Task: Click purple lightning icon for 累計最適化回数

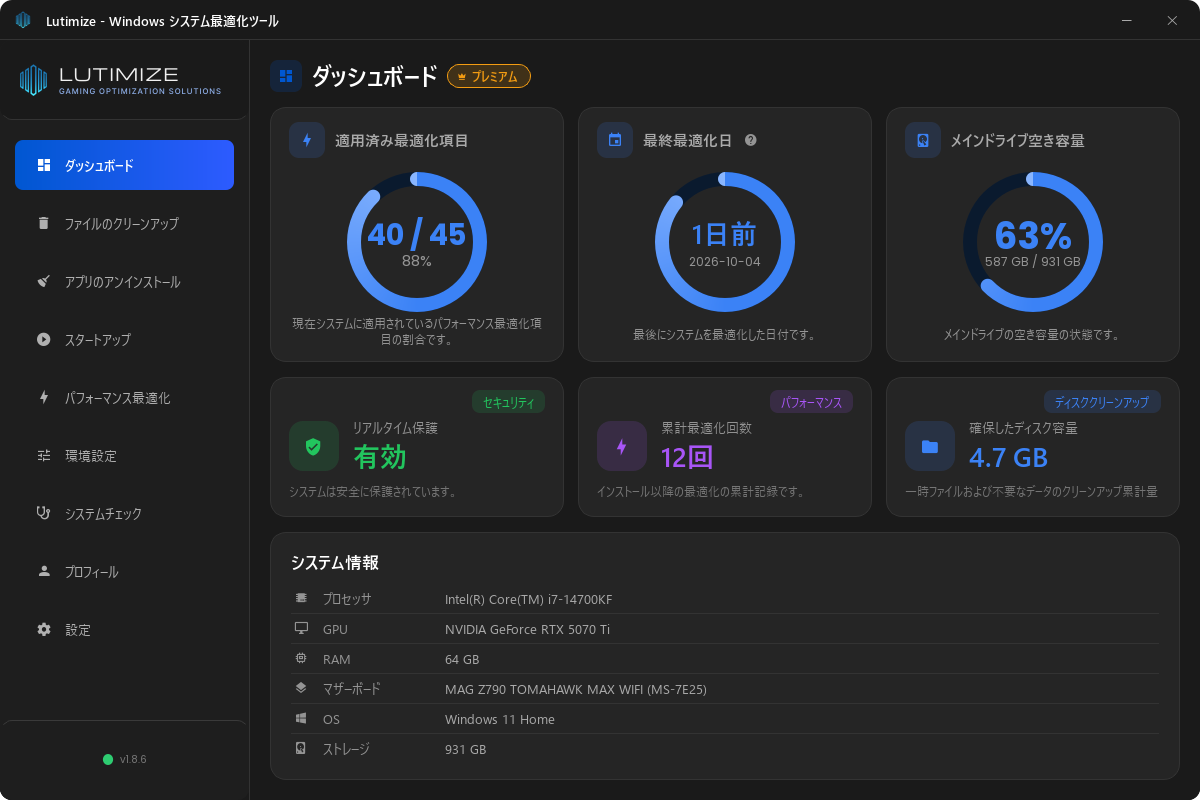Action: click(622, 446)
